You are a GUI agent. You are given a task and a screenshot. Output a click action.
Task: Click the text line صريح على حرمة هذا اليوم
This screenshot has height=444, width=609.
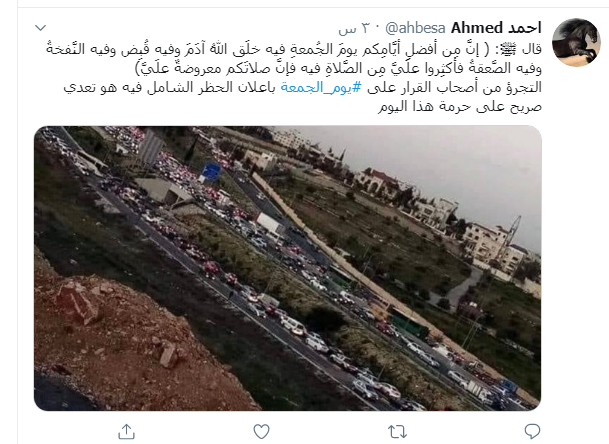tap(460, 106)
